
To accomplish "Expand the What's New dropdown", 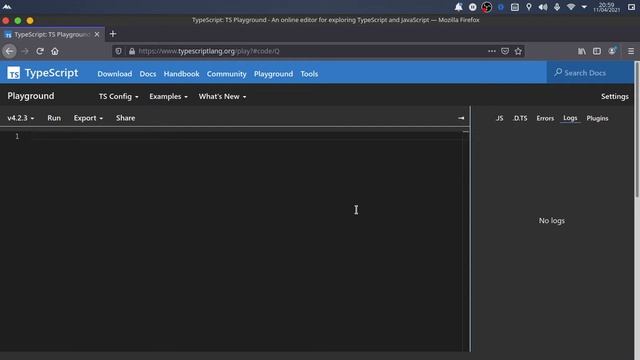I will (x=222, y=97).
